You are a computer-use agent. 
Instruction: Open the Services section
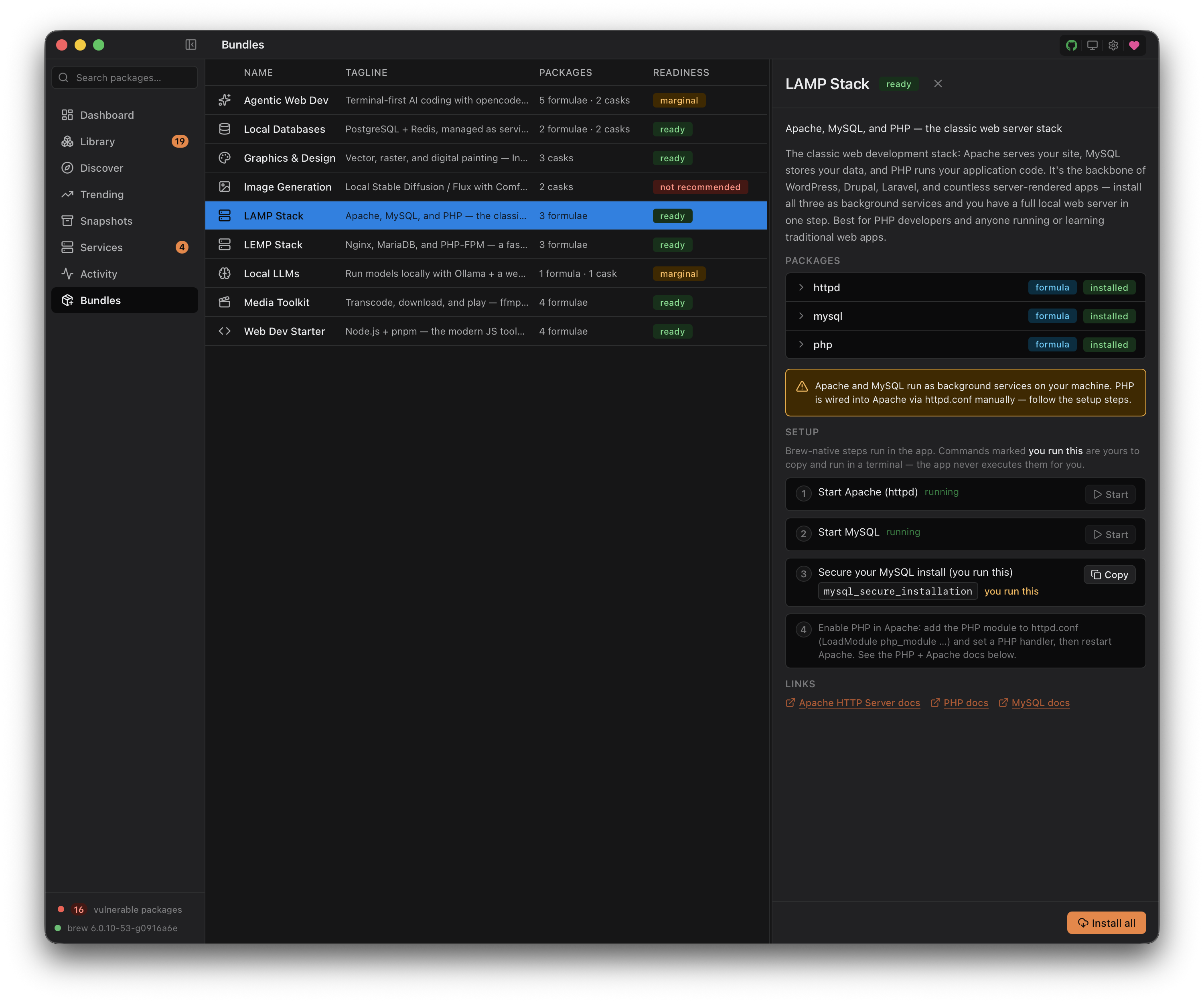tap(124, 247)
